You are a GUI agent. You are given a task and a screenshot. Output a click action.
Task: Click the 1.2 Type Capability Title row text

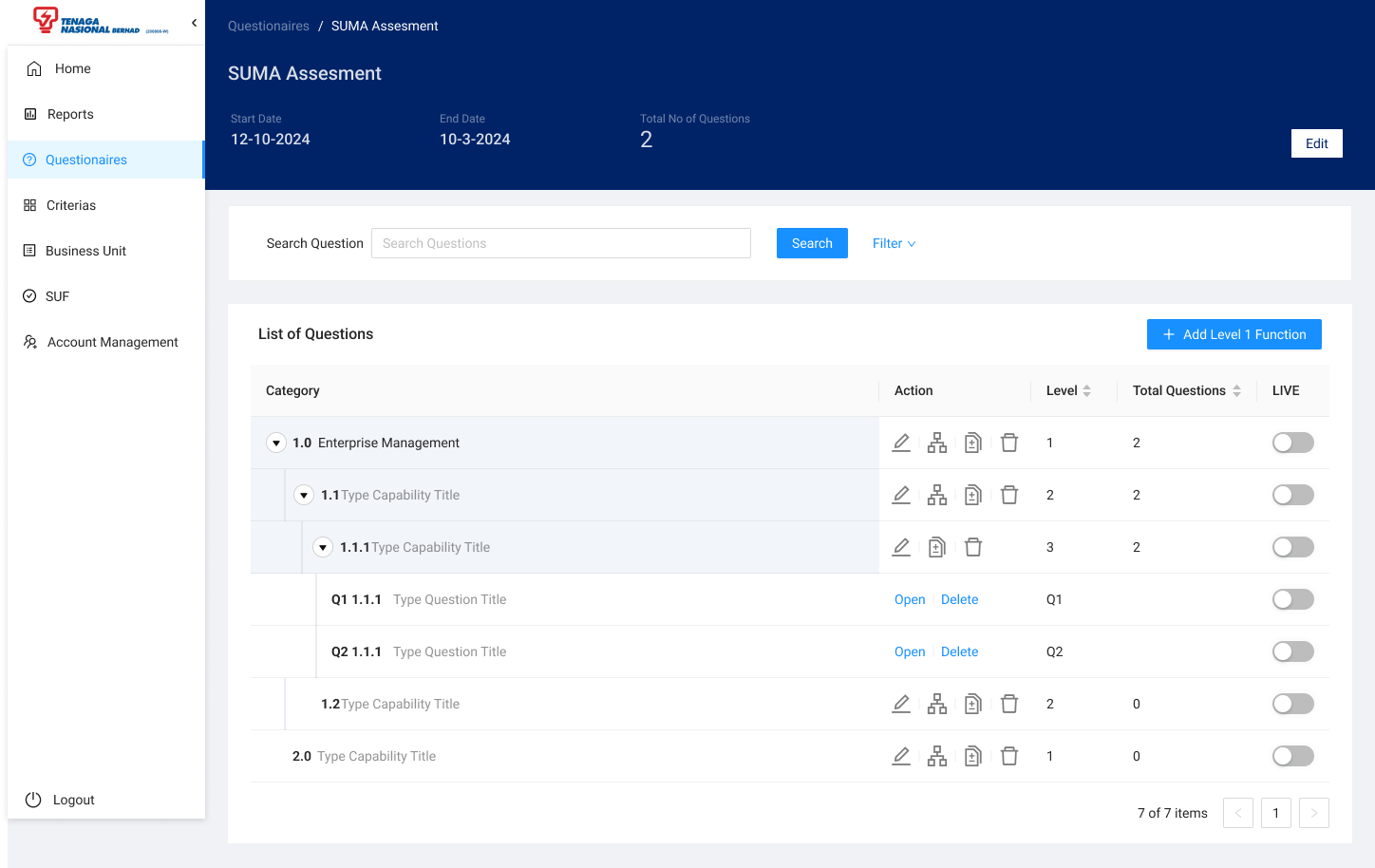click(x=390, y=704)
